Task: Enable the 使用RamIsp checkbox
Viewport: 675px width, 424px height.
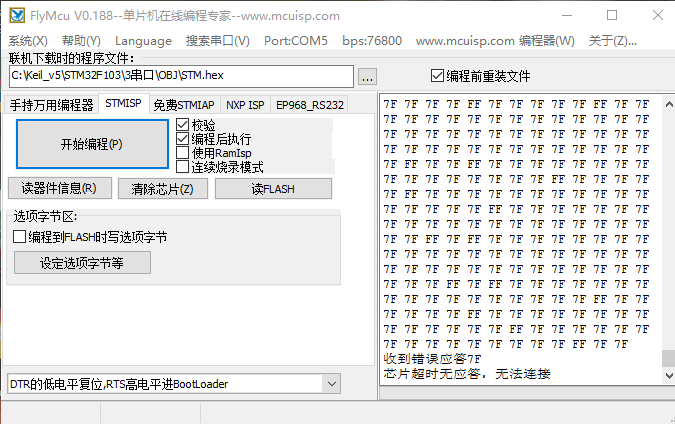Action: 183,153
